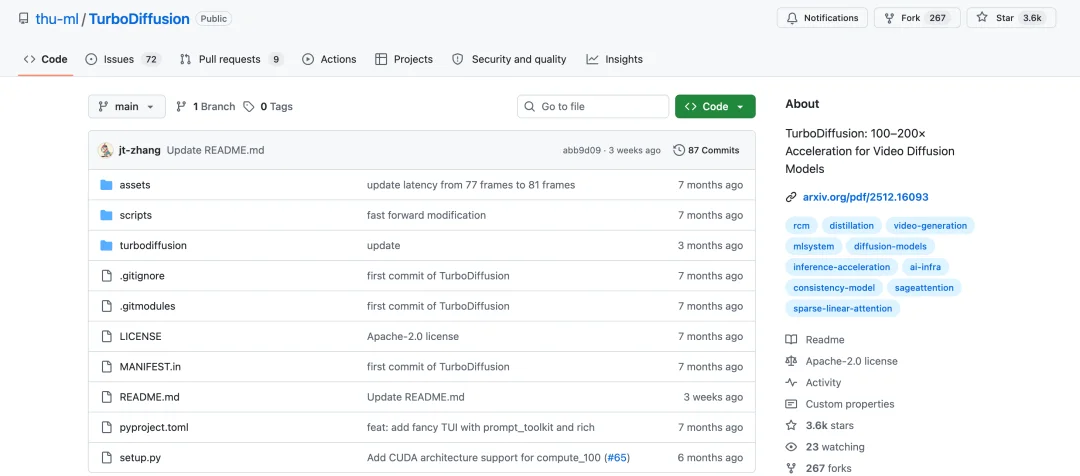Switch to the Code tab

tap(45, 59)
